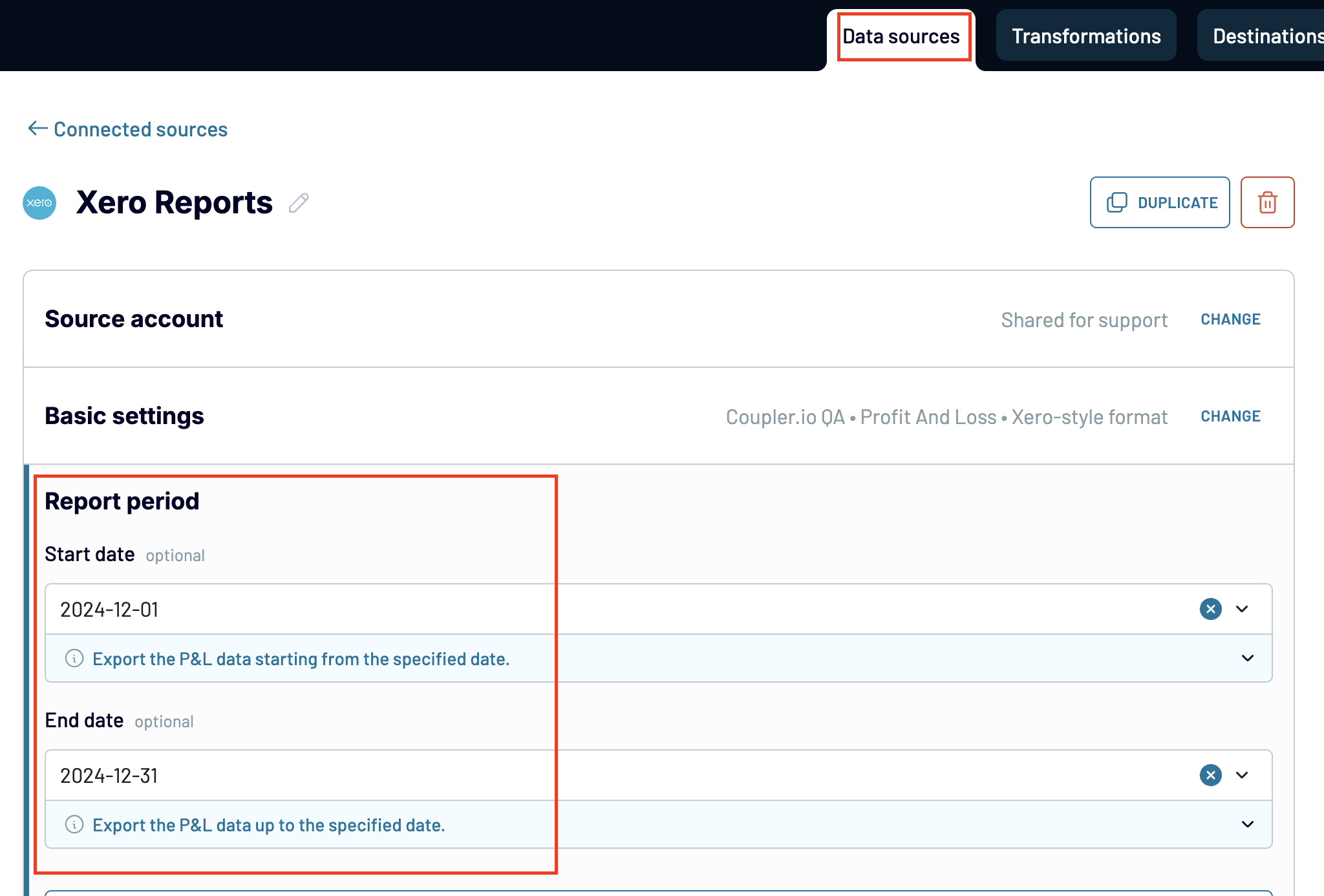This screenshot has width=1324, height=896.
Task: Clear the End date value
Action: tap(1211, 775)
